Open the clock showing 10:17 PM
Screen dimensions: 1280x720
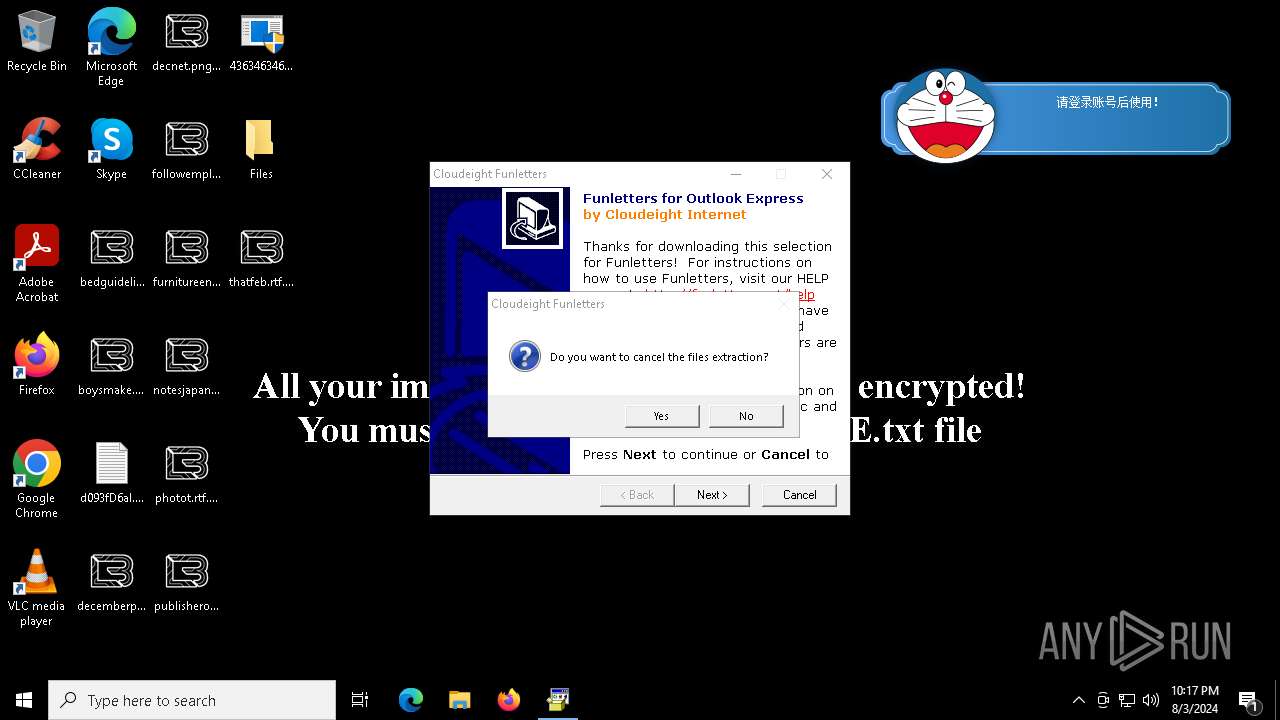point(1195,700)
